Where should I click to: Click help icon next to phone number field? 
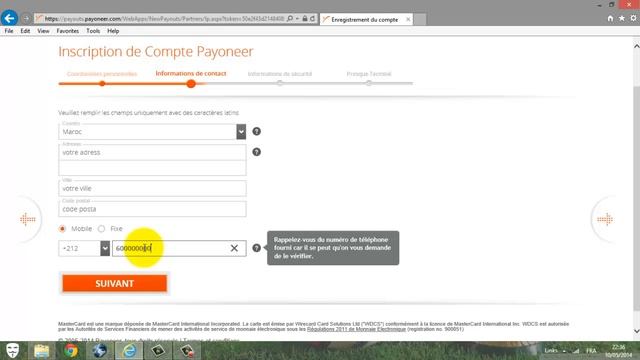(x=256, y=248)
